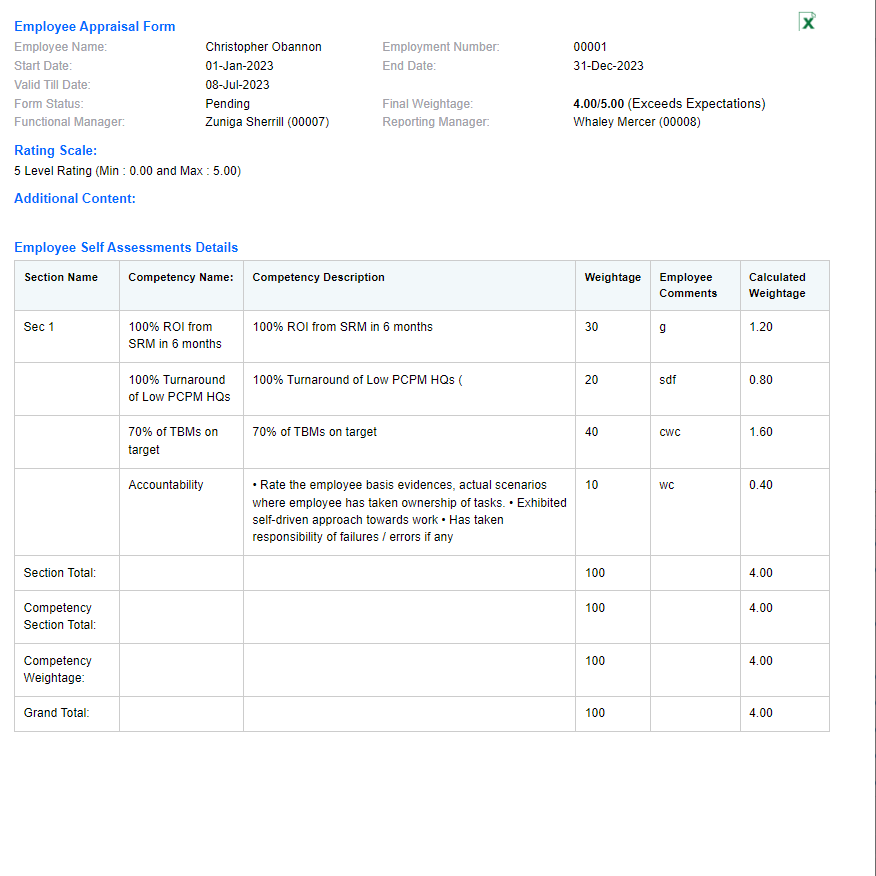This screenshot has height=876, width=876.
Task: Click weightage 40 in the TBMs row
Action: (x=591, y=432)
